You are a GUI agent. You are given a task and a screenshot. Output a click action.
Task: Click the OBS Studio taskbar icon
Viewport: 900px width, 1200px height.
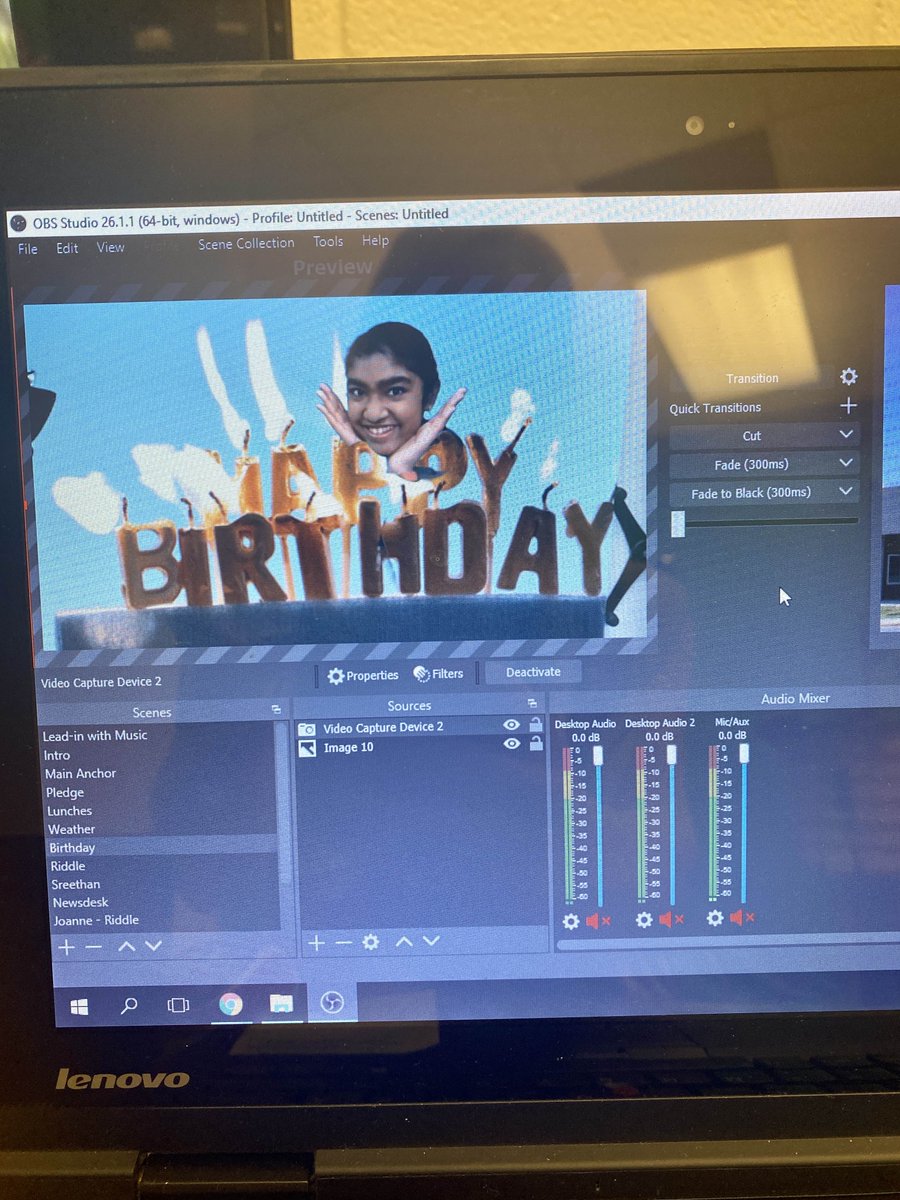[x=332, y=1002]
